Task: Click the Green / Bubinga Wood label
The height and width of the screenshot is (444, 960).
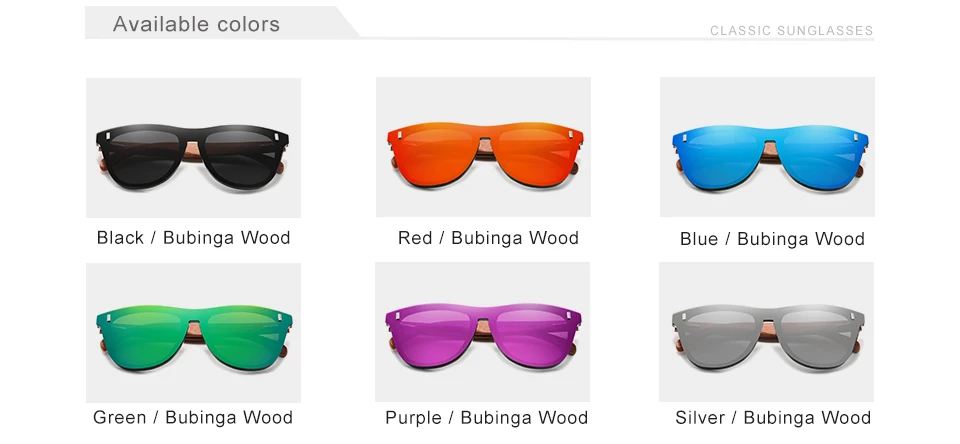Action: tap(193, 418)
